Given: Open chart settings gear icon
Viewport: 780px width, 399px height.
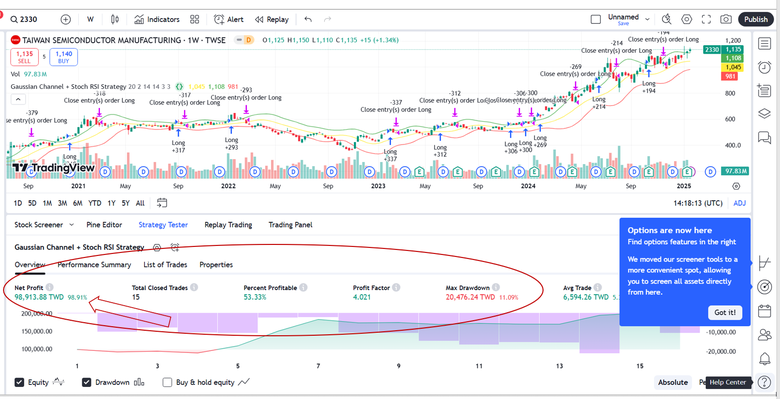Looking at the screenshot, I should tap(686, 19).
